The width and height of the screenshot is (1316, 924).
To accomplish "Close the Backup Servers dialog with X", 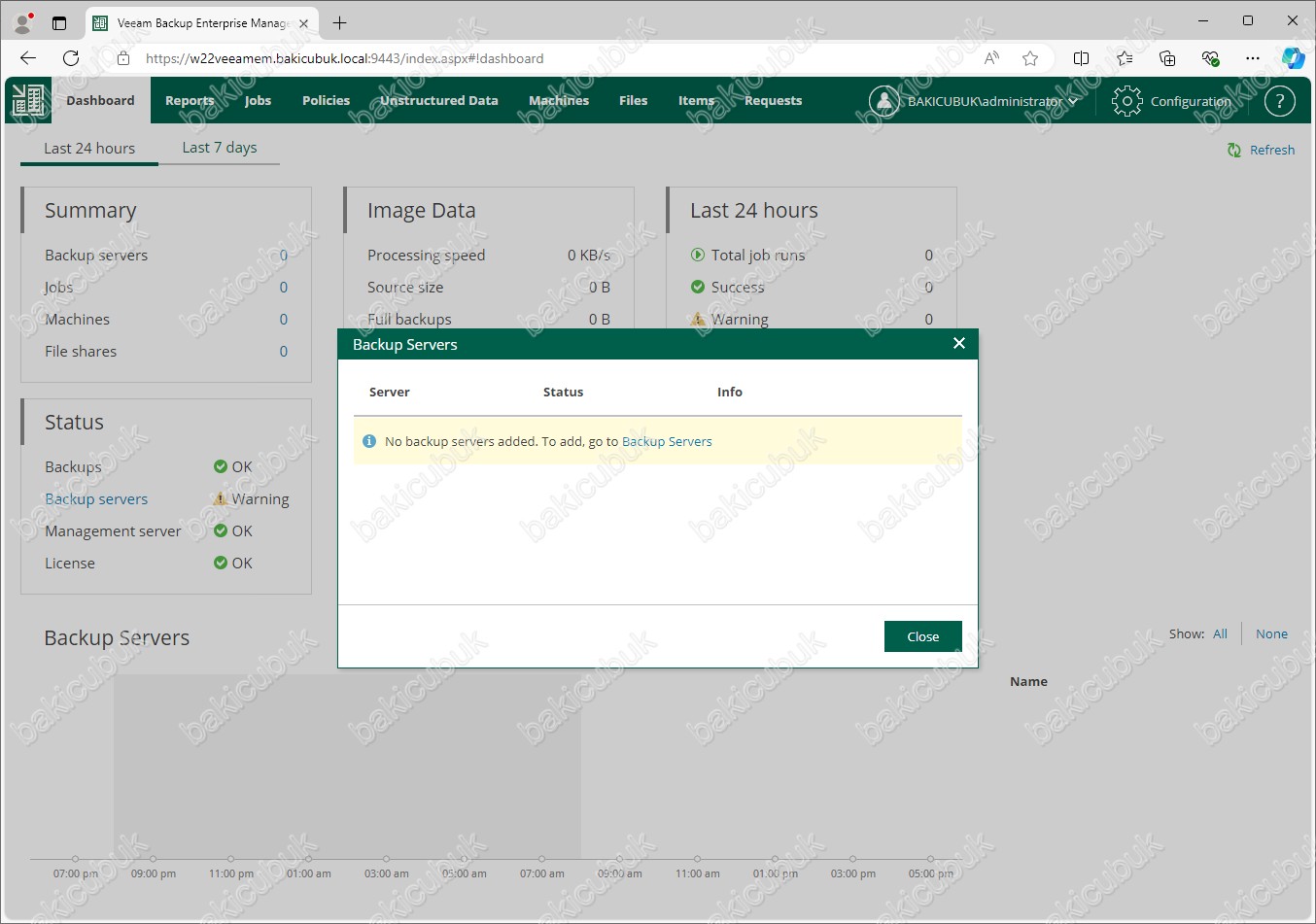I will click(x=959, y=343).
